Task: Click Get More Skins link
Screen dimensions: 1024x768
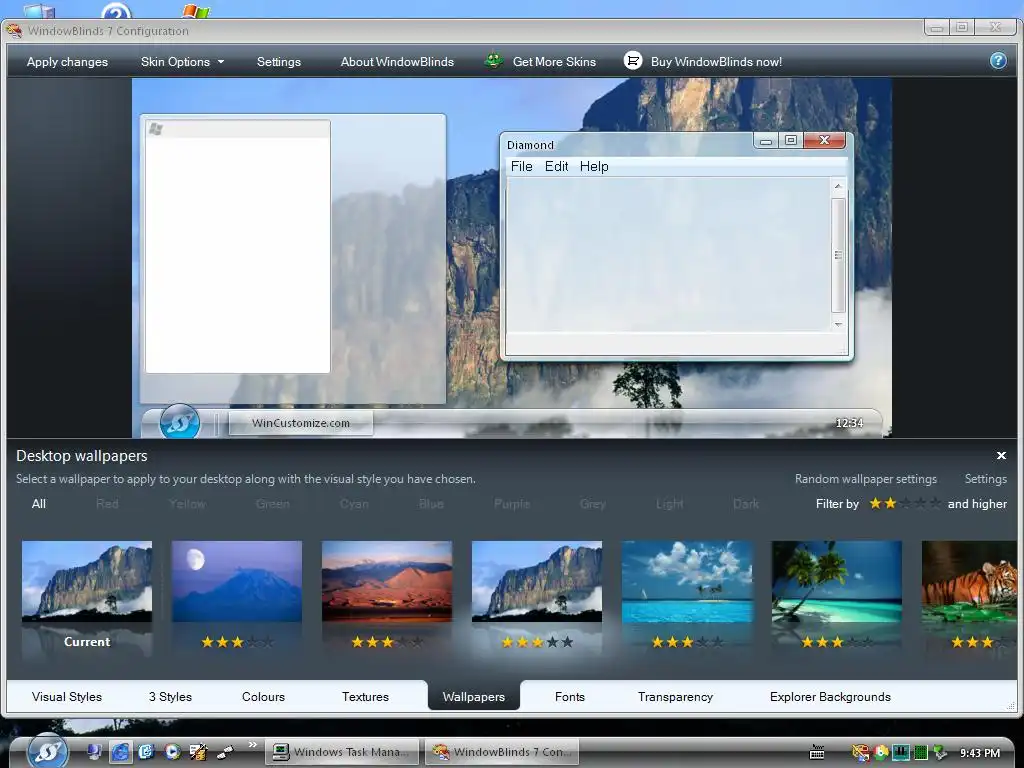Action: (x=554, y=62)
